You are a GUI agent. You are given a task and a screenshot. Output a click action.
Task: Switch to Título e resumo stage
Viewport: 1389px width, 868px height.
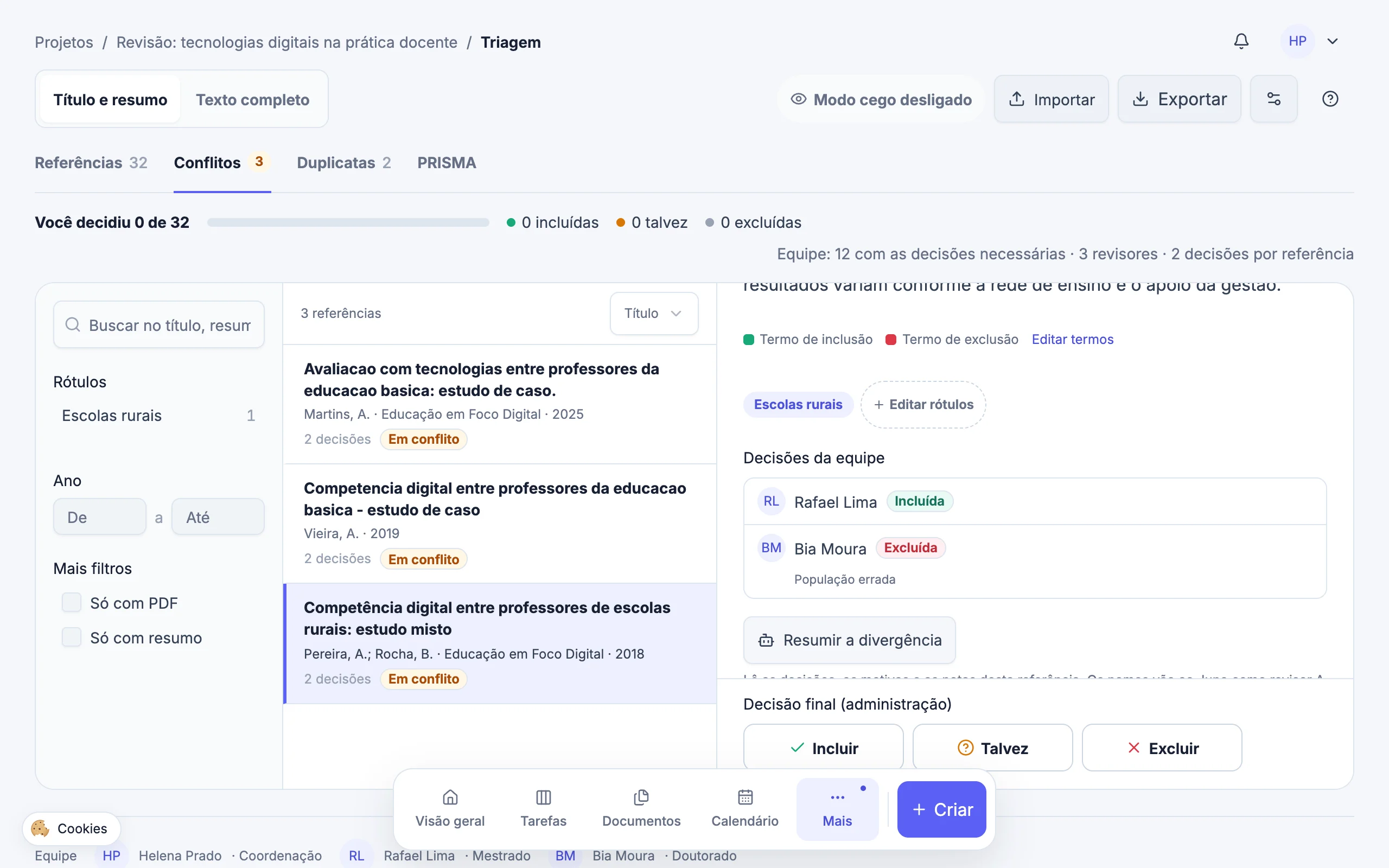(110, 99)
